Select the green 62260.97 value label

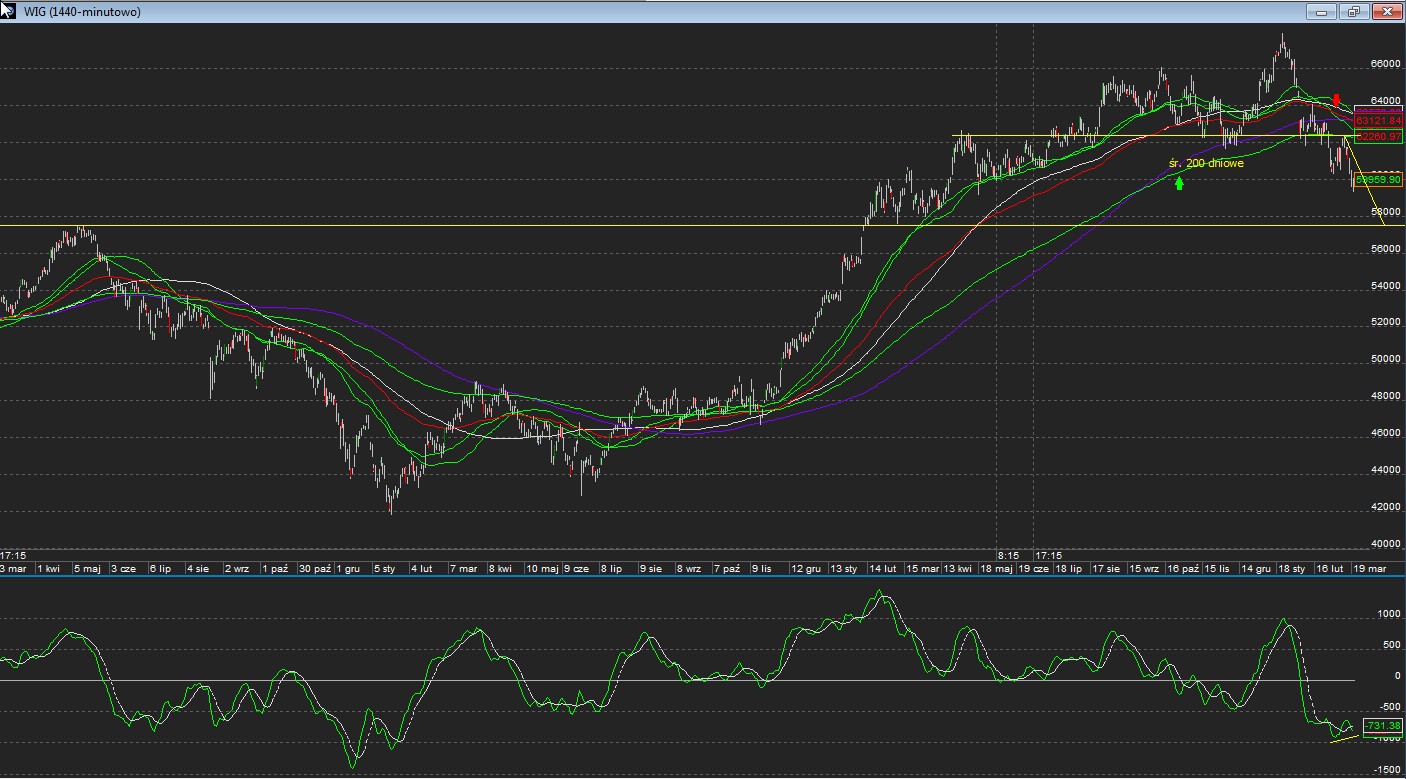point(1379,136)
